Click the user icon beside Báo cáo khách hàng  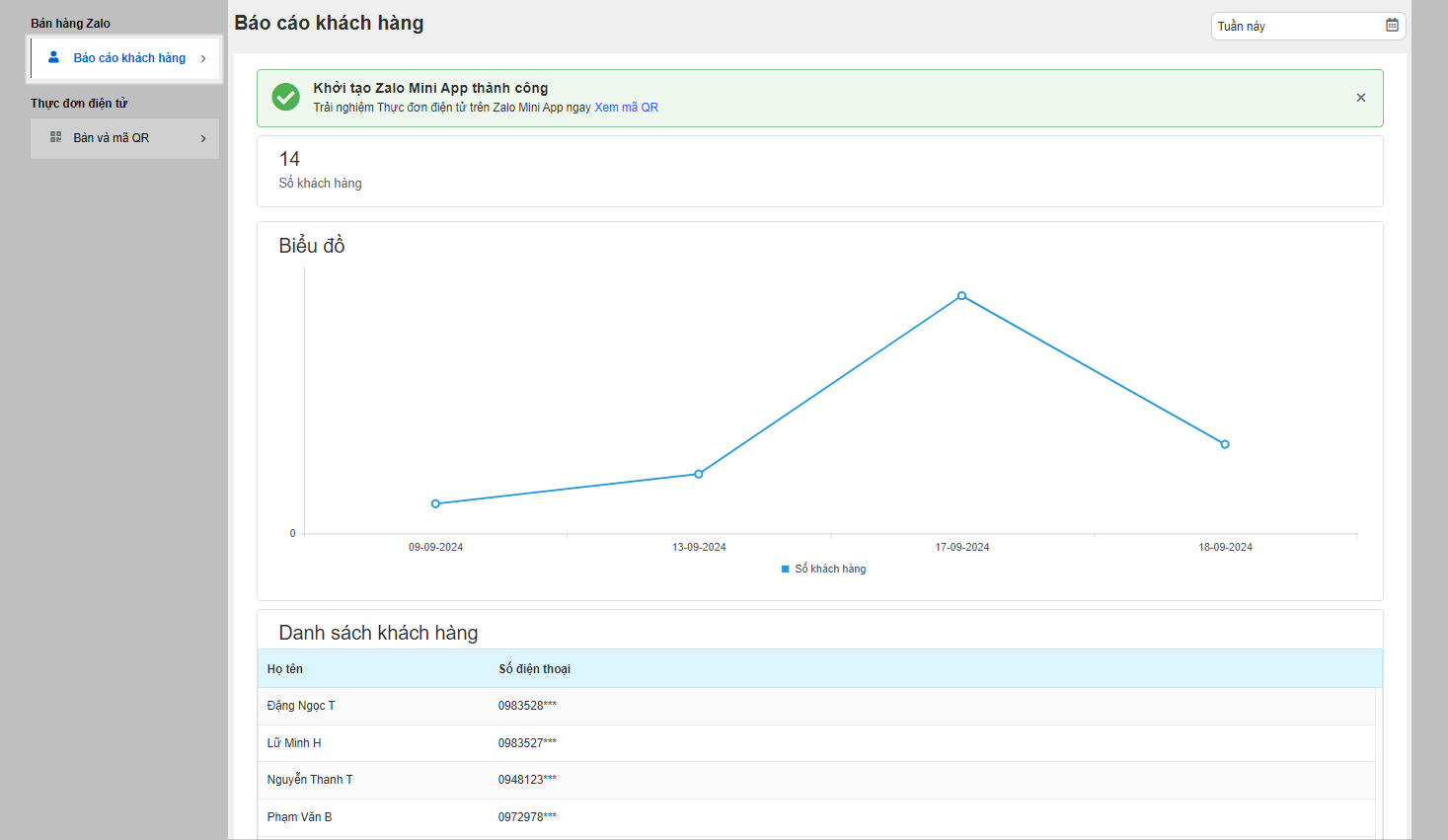pos(54,58)
